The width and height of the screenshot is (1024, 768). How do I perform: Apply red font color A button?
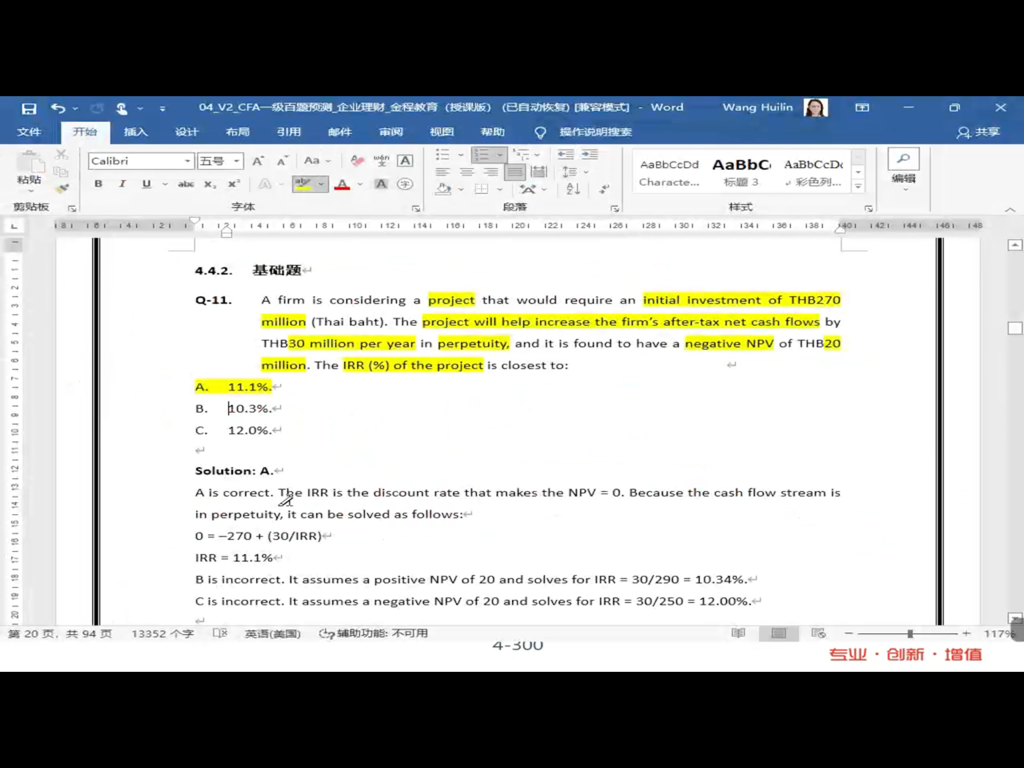coord(342,184)
